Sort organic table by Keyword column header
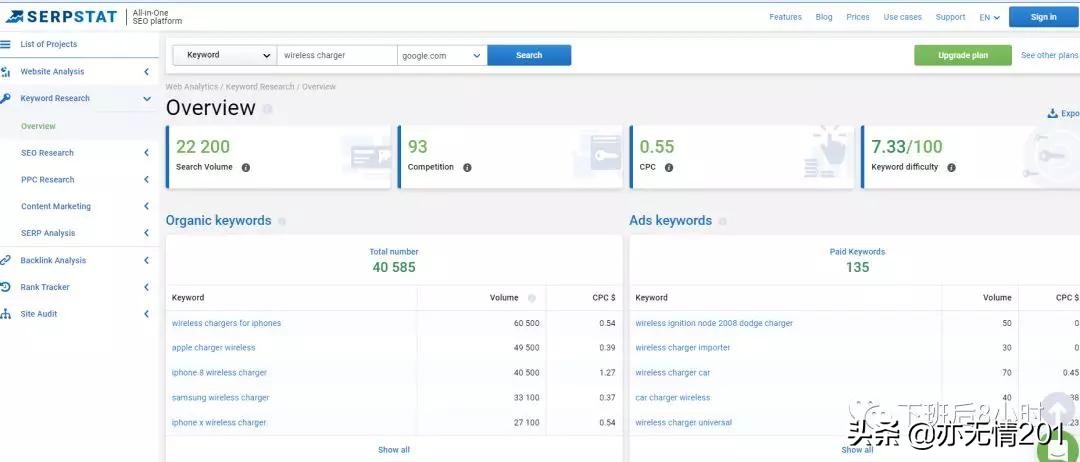This screenshot has height=462, width=1080. 188,298
